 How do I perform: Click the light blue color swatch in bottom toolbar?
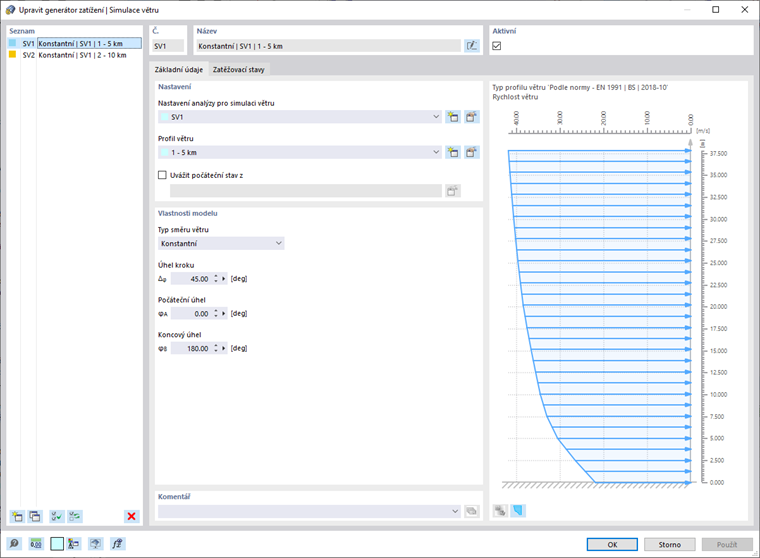point(57,544)
